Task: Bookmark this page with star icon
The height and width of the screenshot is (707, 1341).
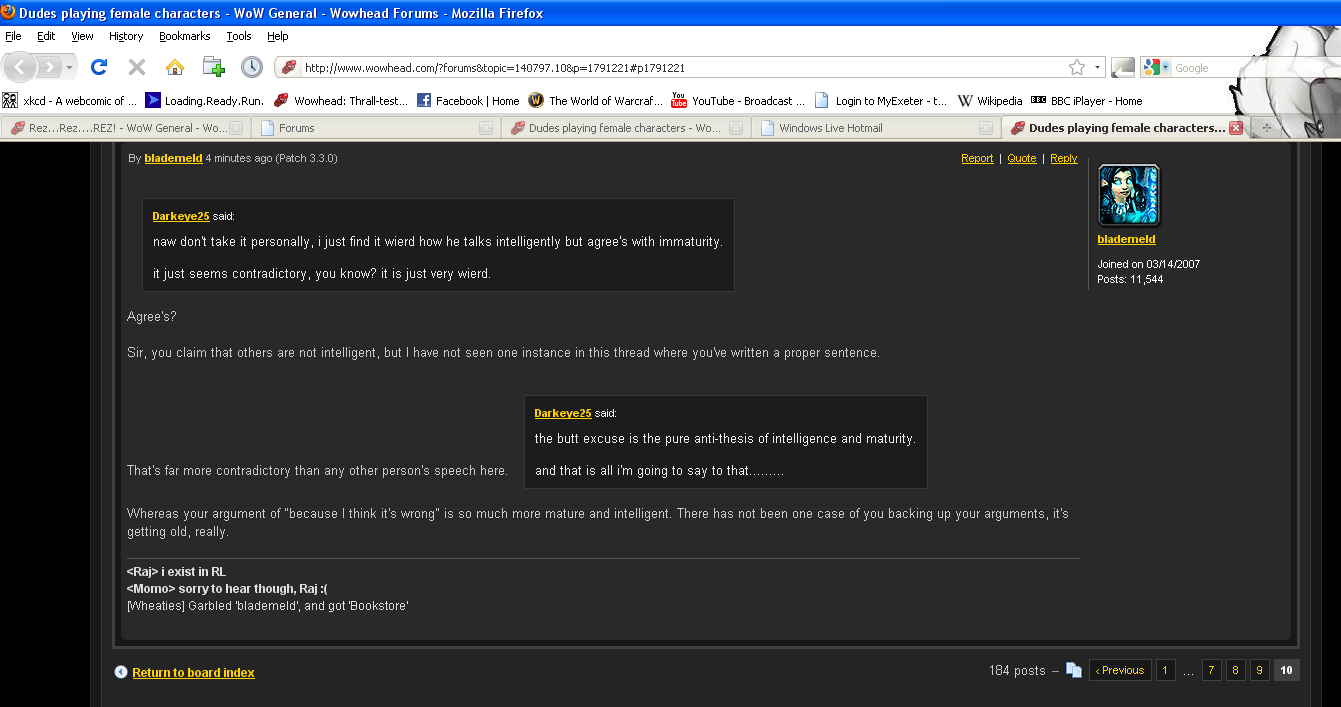Action: point(1076,67)
